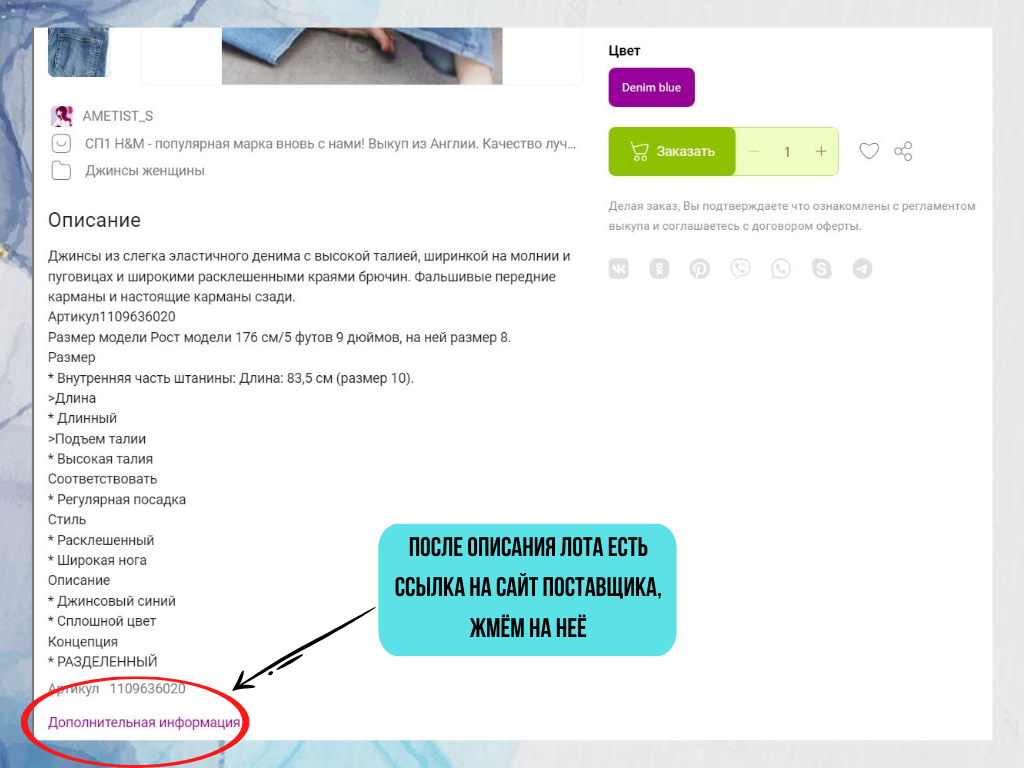1024x768 pixels.
Task: Decrease quantity with the minus button
Action: 754,152
